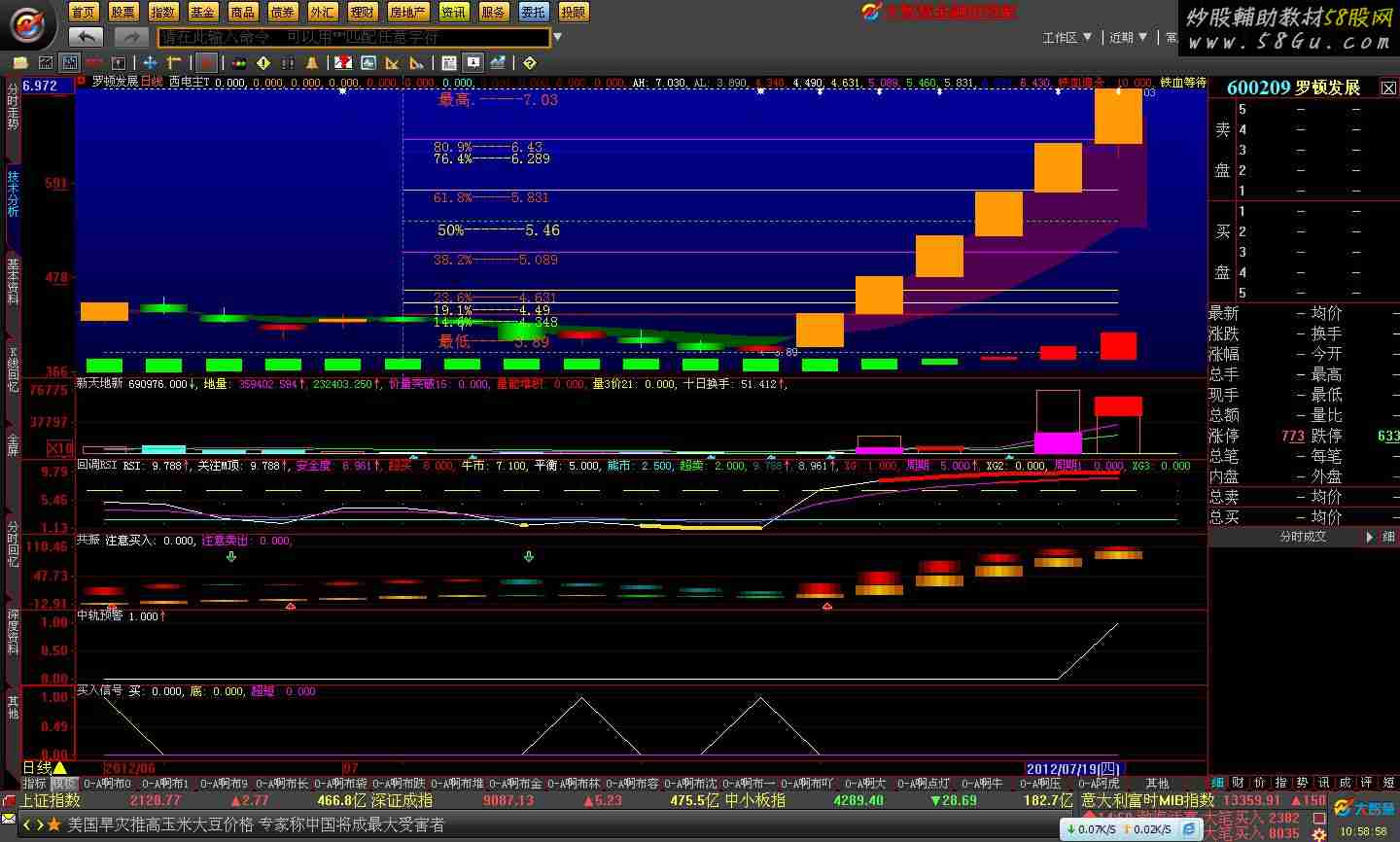The image size is (1400, 842).
Task: Click the 上证指数 index label
Action: (52, 800)
